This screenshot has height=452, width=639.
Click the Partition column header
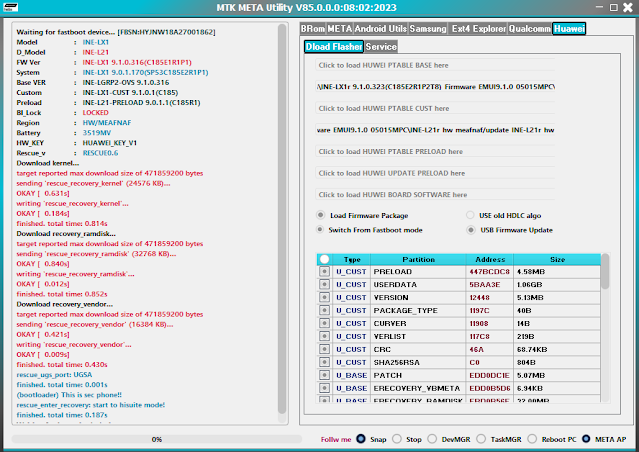[418, 259]
